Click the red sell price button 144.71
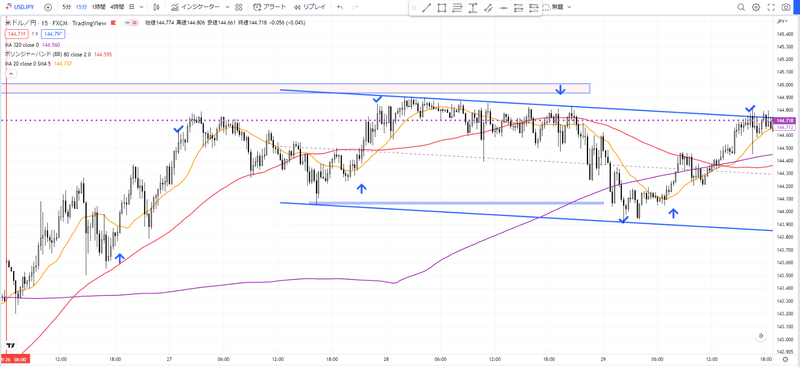The image size is (800, 367). pos(16,34)
